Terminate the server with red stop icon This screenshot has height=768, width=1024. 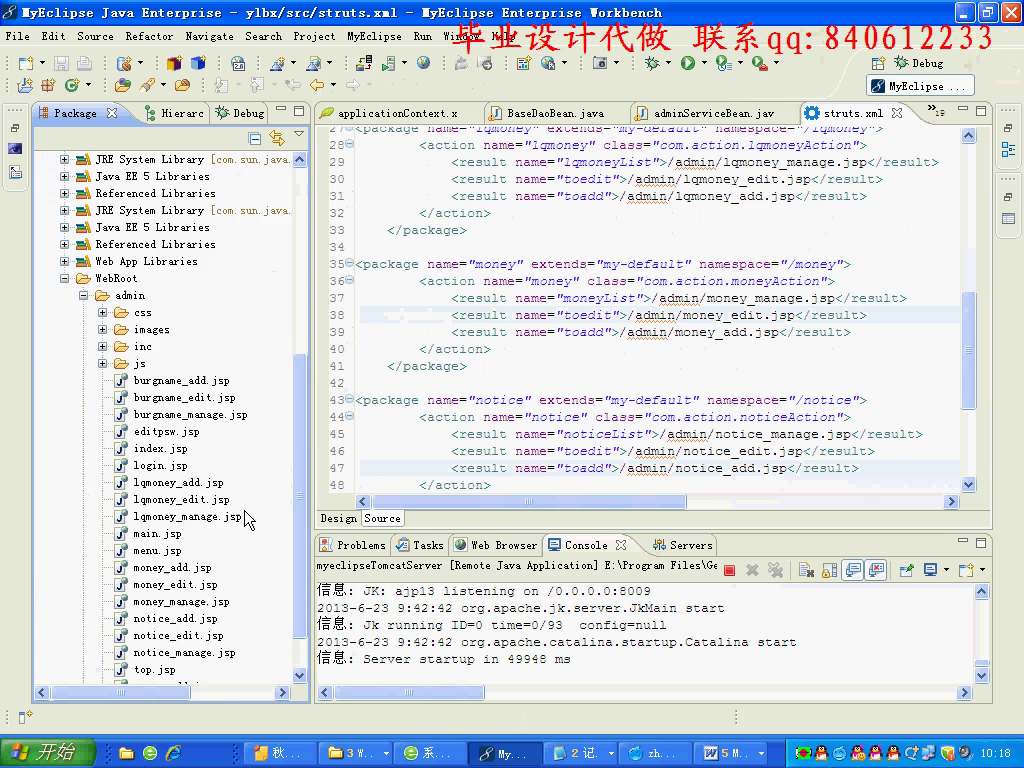coord(730,570)
